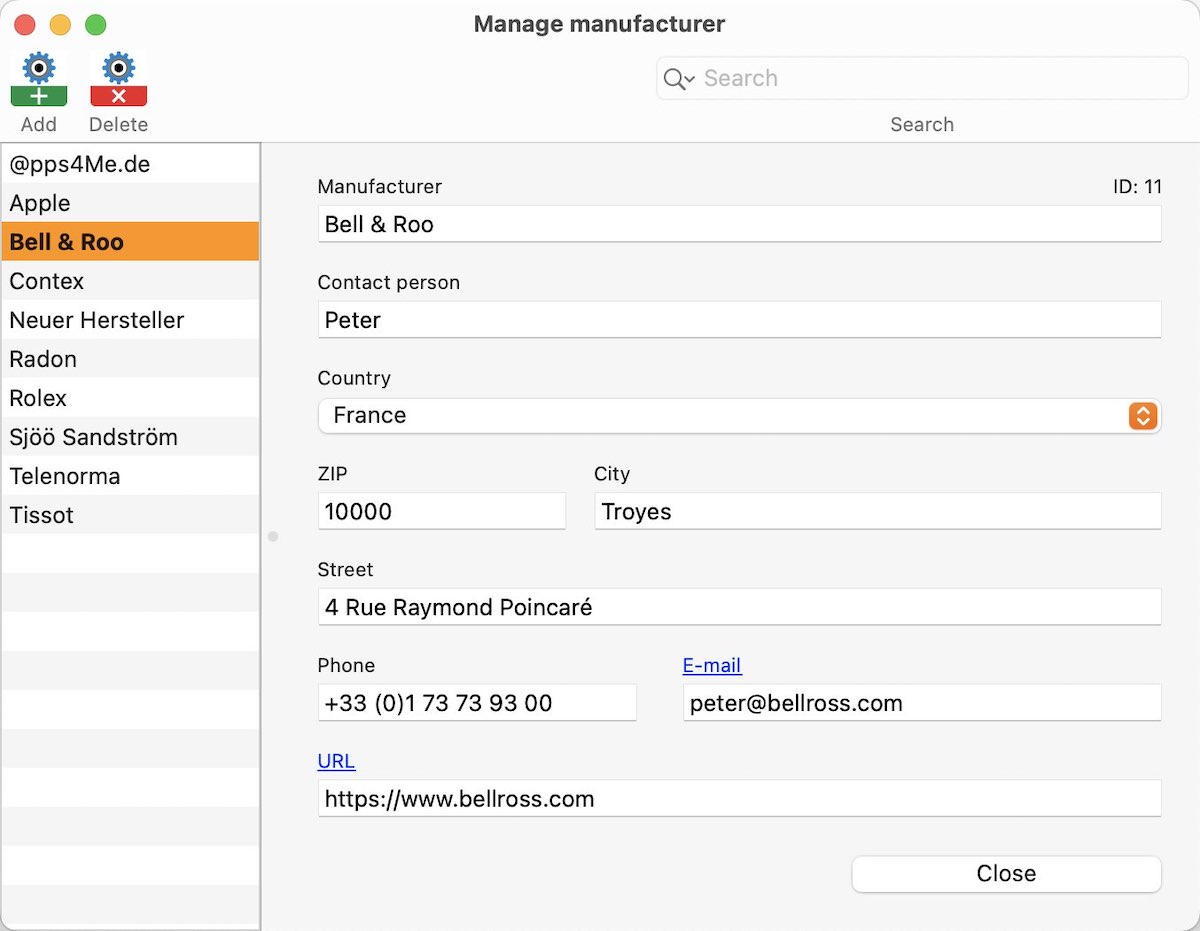This screenshot has width=1200, height=931.
Task: Click the Delete manufacturer gear icon
Action: click(118, 79)
